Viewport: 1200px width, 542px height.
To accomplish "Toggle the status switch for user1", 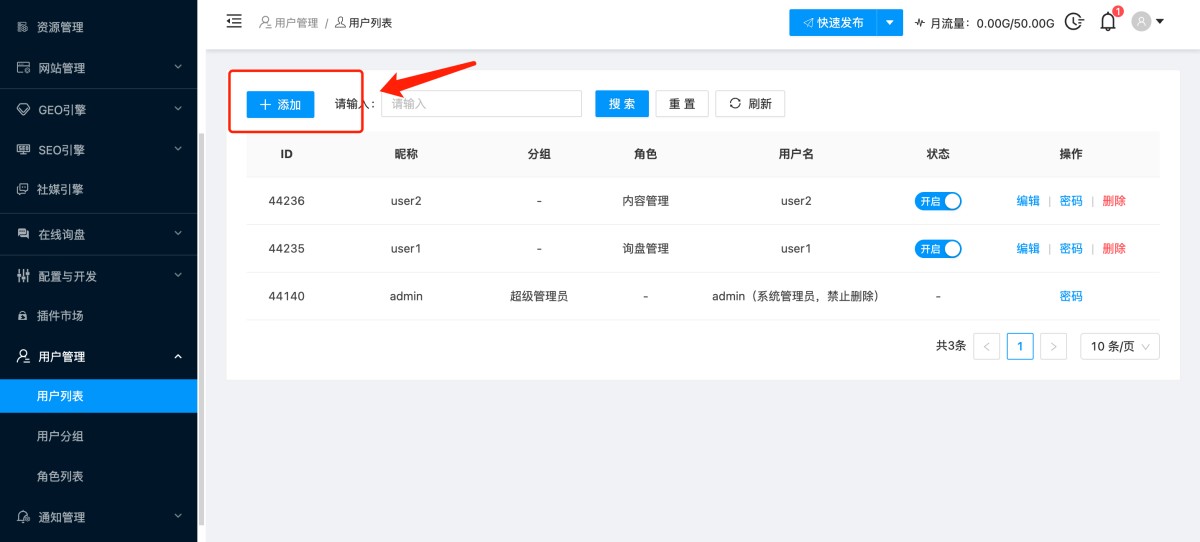I will click(938, 249).
